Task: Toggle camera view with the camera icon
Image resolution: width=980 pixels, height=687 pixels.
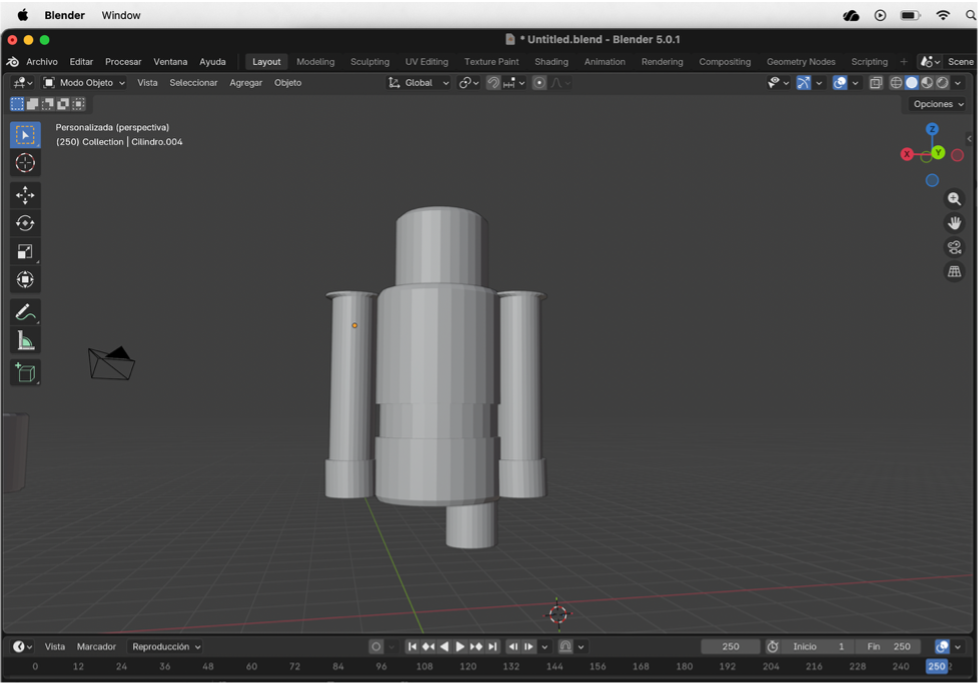Action: [x=954, y=247]
